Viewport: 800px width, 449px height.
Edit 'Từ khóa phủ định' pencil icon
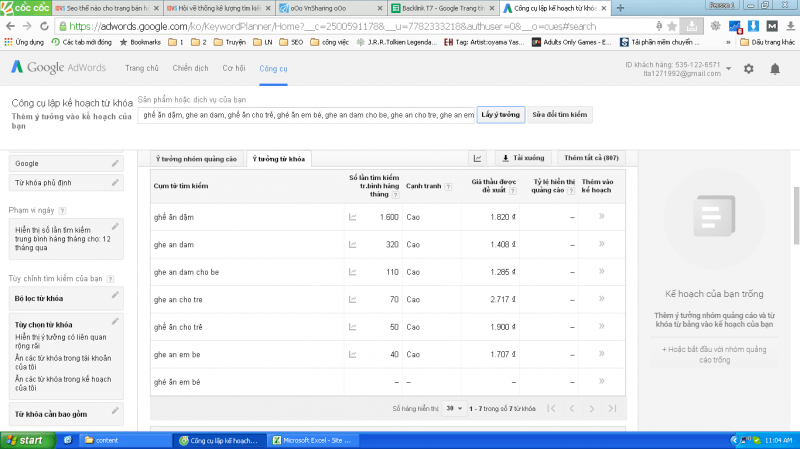pyautogui.click(x=115, y=182)
